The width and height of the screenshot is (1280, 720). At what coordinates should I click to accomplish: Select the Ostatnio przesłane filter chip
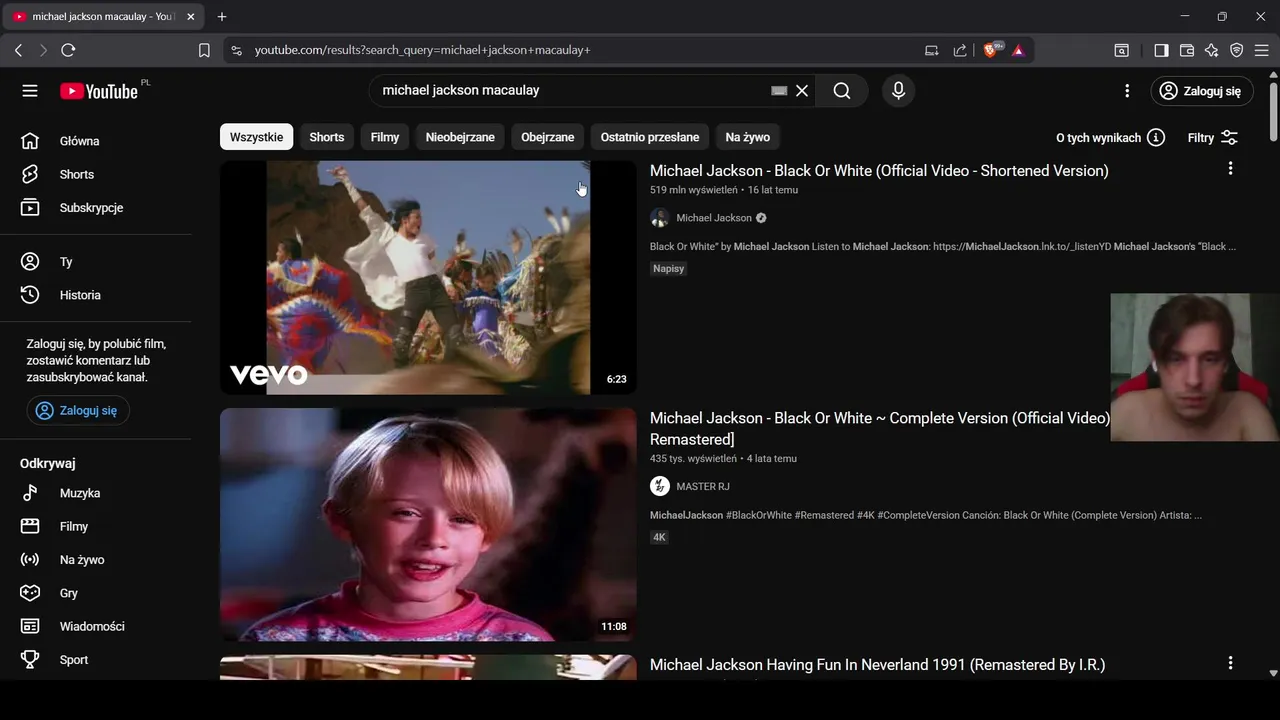[x=650, y=137]
